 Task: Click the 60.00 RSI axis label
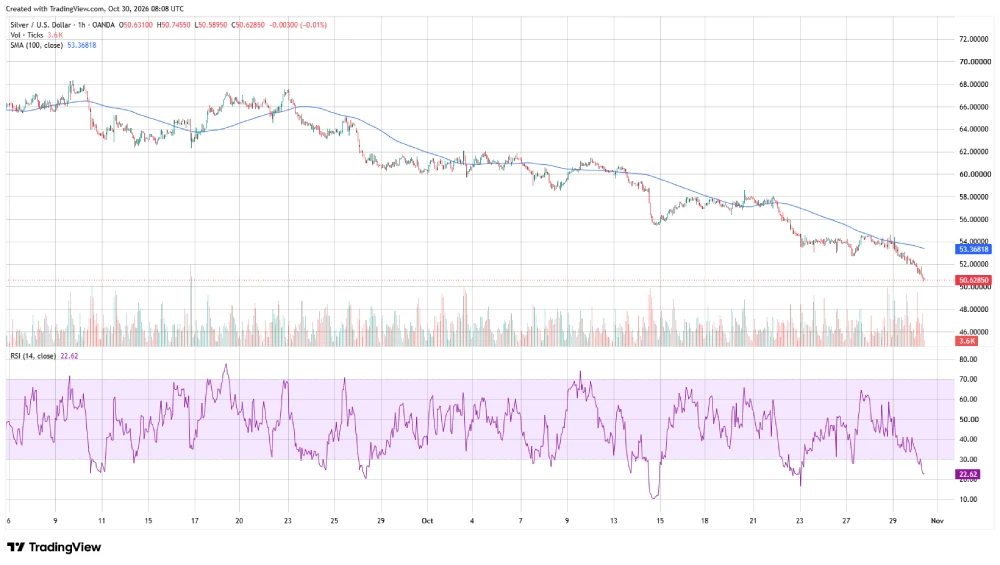coord(968,399)
